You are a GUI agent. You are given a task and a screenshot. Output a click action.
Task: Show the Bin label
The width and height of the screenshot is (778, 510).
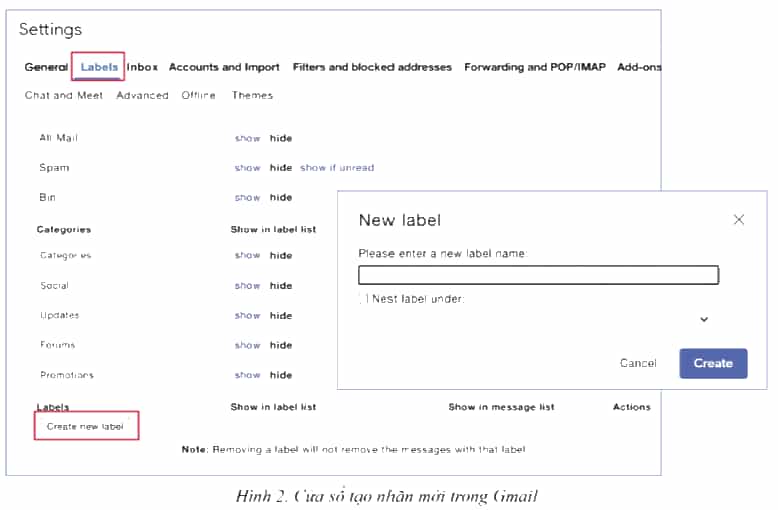tap(248, 197)
